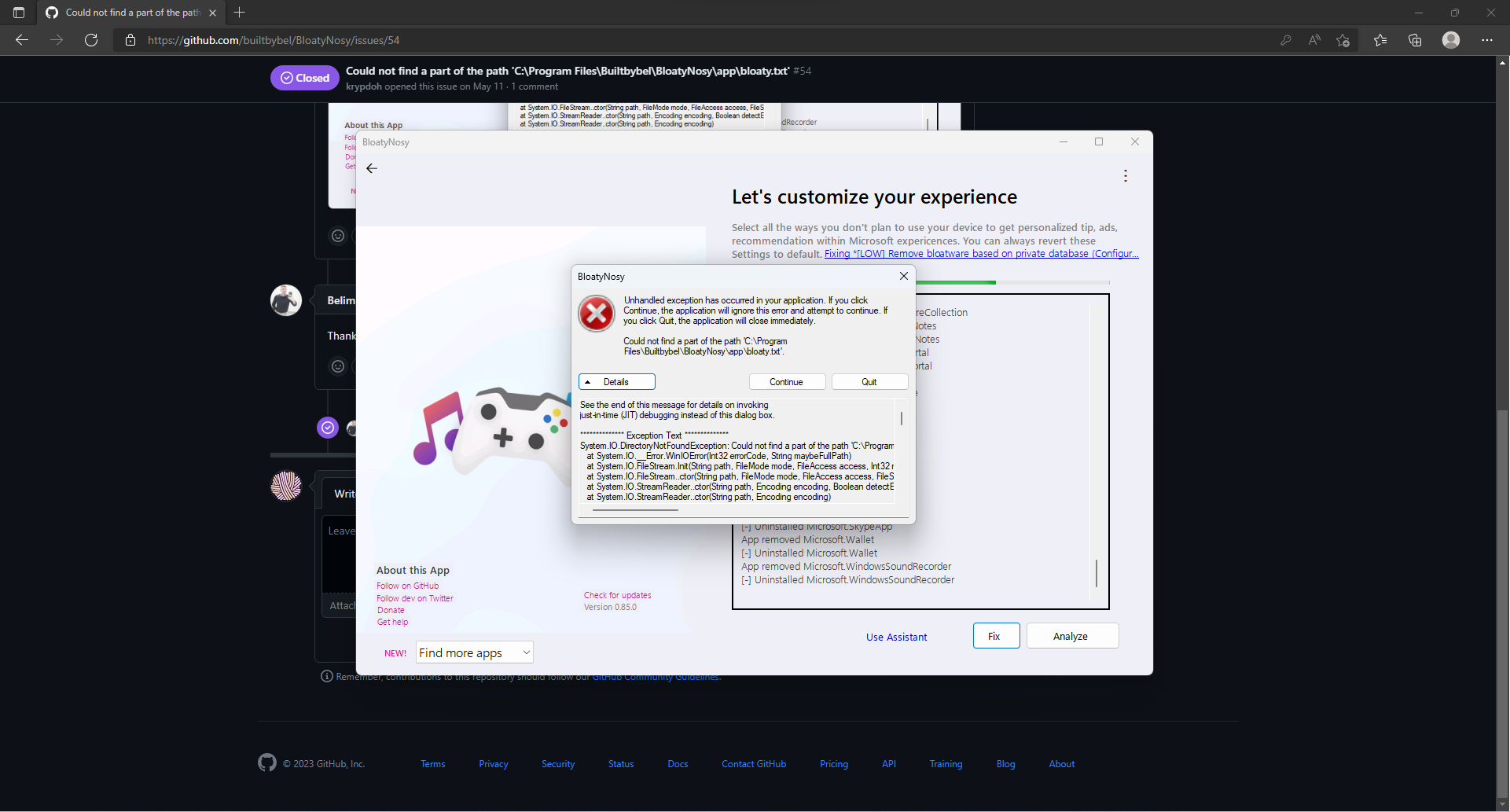Navigate back with the browser back arrow

pos(21,40)
